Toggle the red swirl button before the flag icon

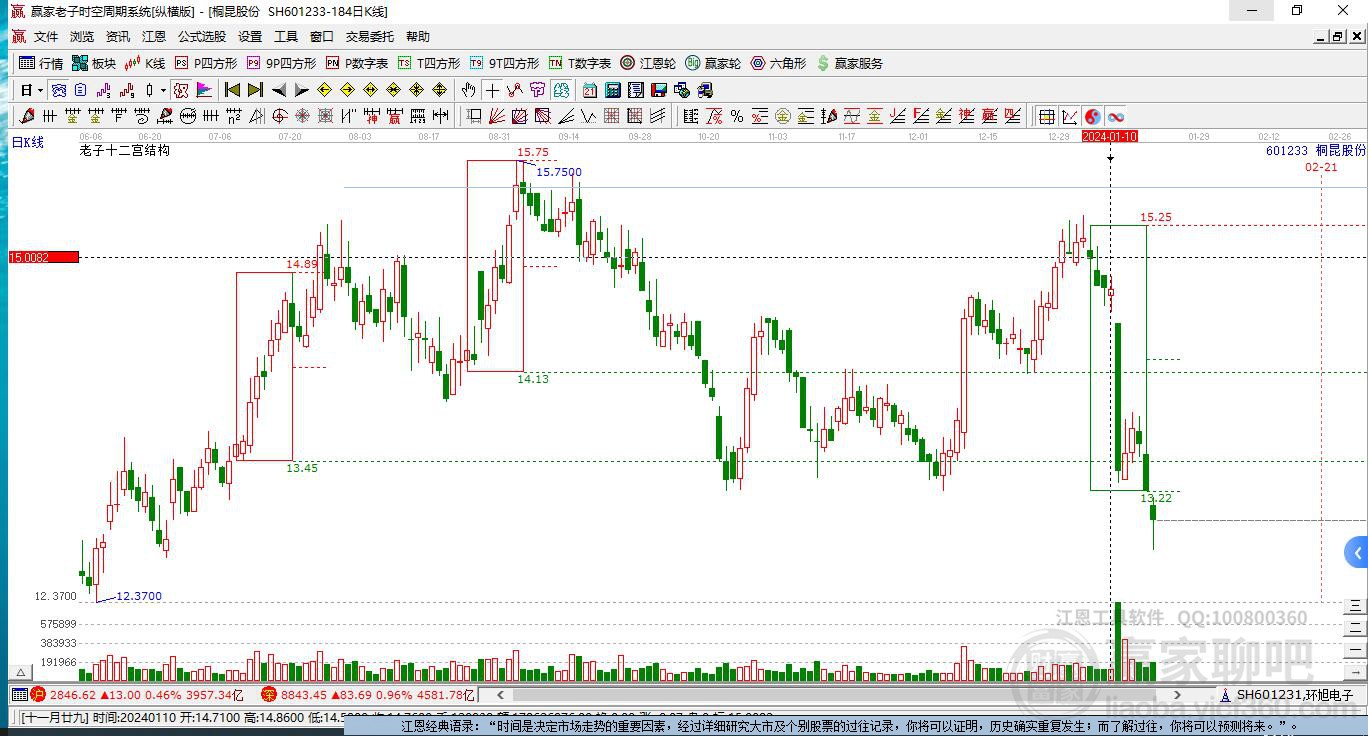181,90
